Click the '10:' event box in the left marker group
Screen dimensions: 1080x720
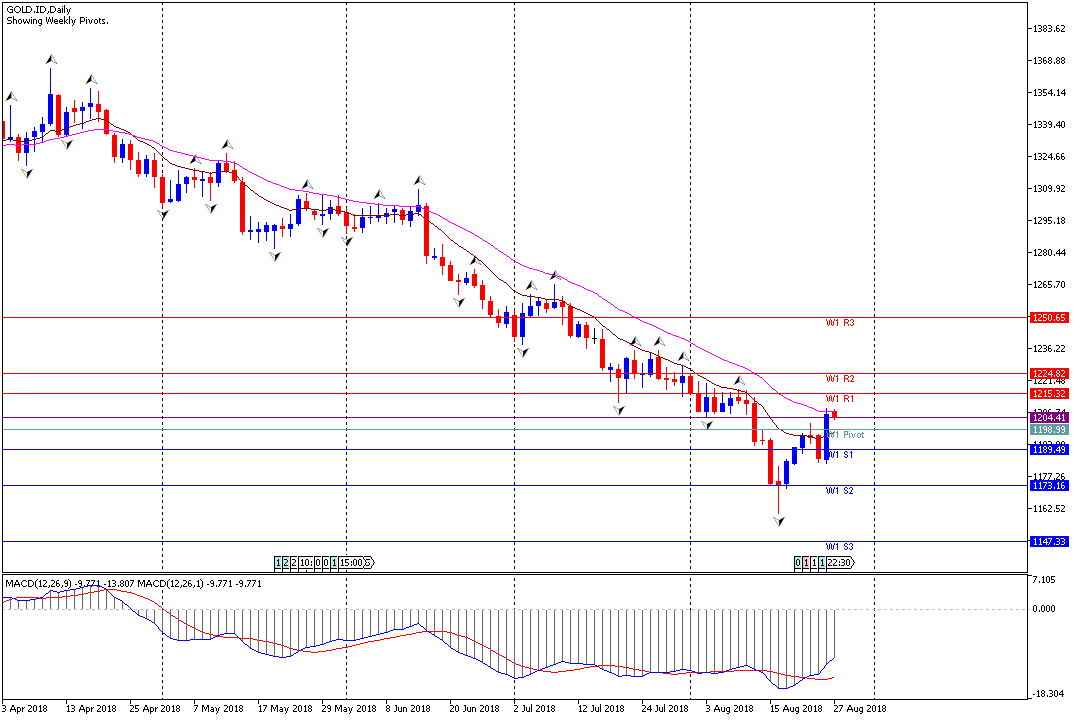tap(306, 563)
